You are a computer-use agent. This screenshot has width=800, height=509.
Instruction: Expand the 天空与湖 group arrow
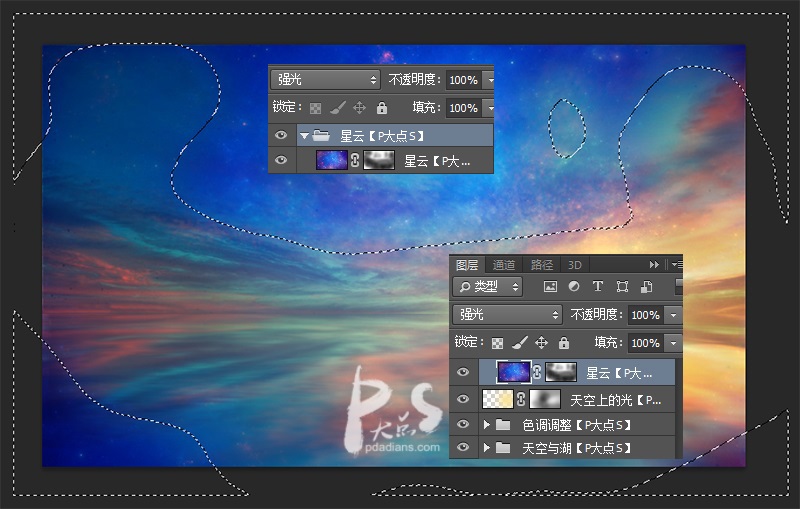(487, 448)
